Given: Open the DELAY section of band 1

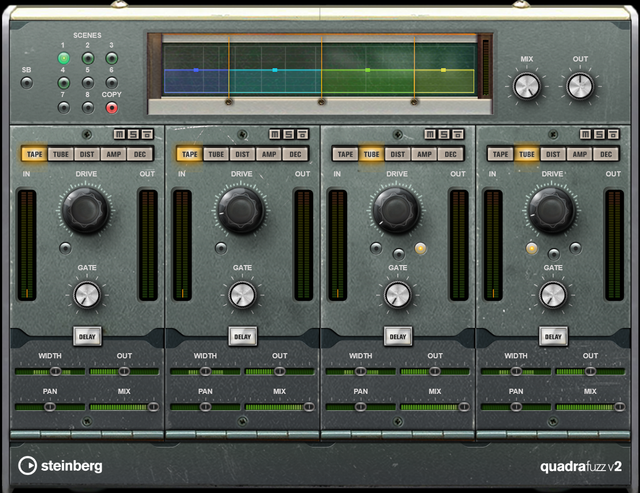Looking at the screenshot, I should point(87,337).
